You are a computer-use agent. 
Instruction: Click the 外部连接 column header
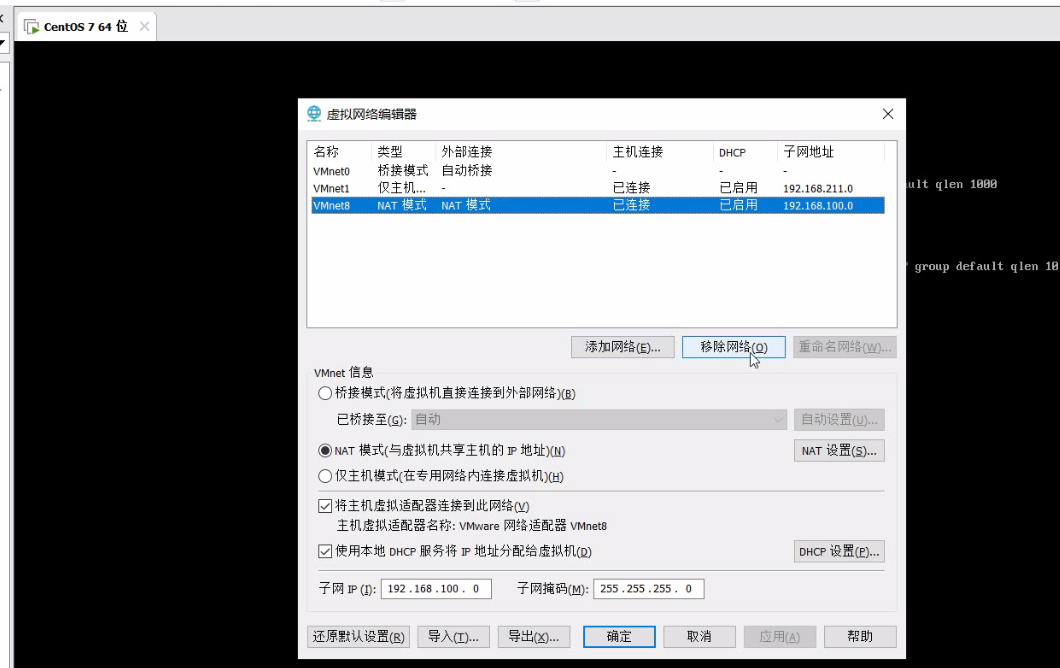pos(521,152)
